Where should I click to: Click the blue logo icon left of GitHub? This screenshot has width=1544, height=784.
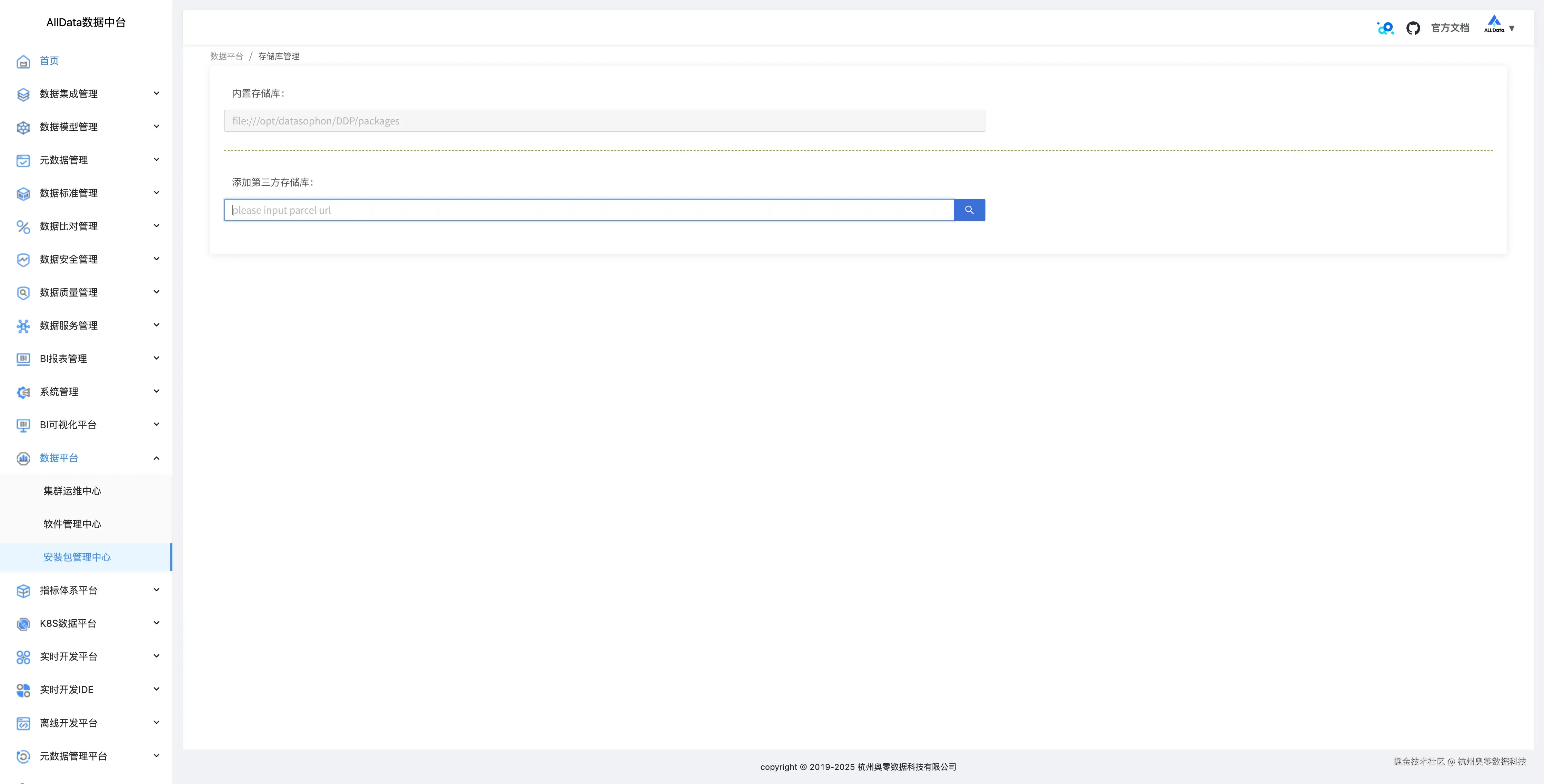1385,28
